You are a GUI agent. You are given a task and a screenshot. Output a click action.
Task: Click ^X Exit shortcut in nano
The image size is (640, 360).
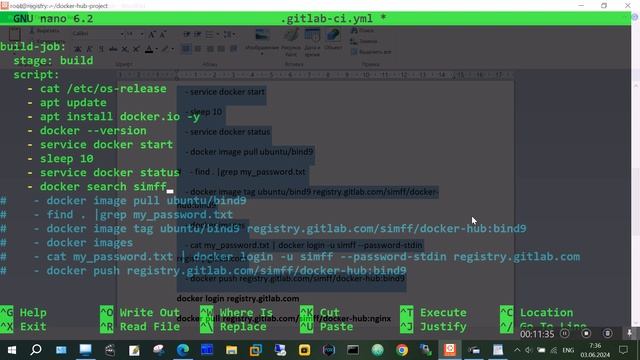(x=23, y=327)
